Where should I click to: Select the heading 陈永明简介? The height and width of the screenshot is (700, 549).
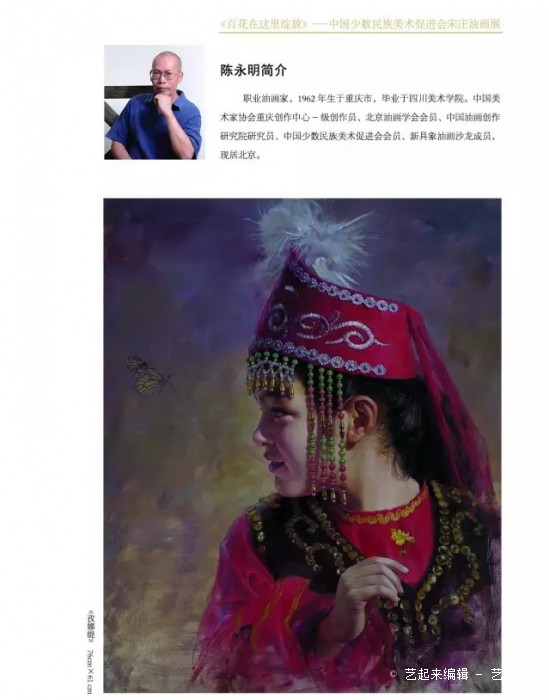tap(253, 71)
